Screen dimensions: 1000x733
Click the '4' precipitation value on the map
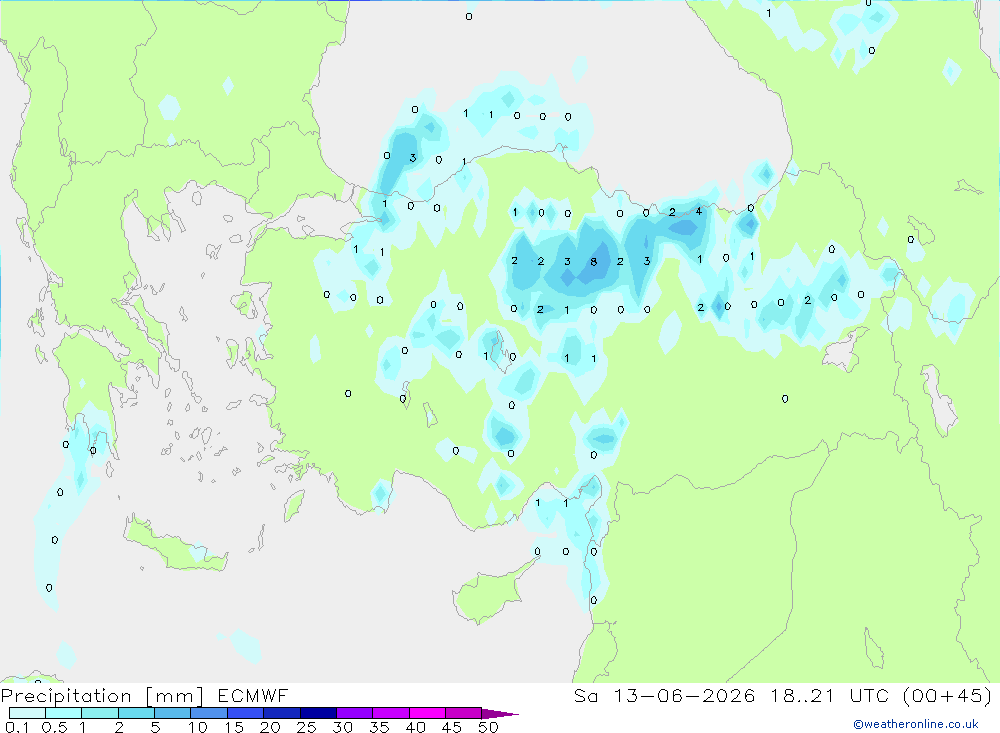[699, 211]
